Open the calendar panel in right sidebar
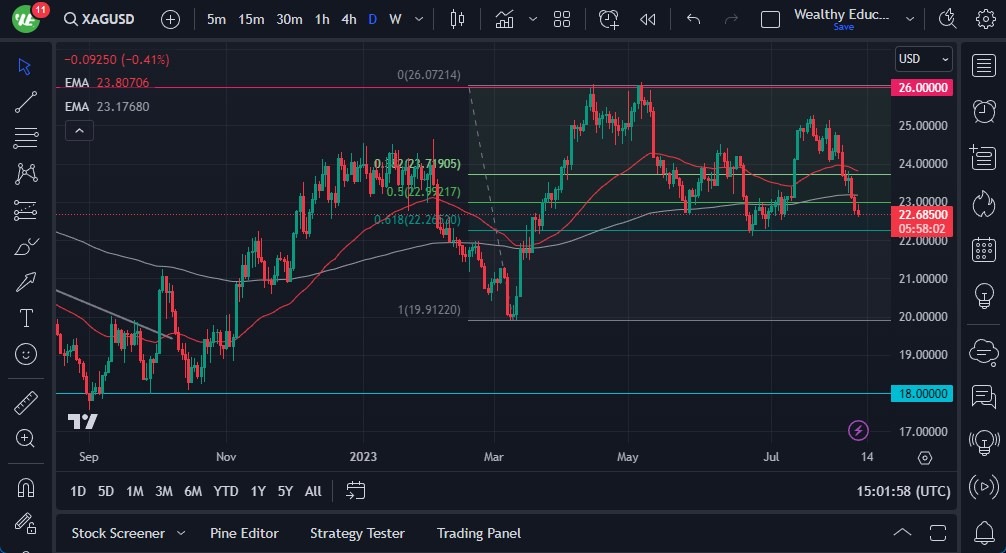Image resolution: width=1006 pixels, height=553 pixels. click(x=983, y=249)
